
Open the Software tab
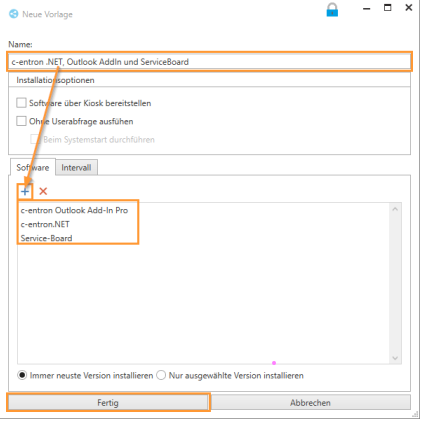33,167
